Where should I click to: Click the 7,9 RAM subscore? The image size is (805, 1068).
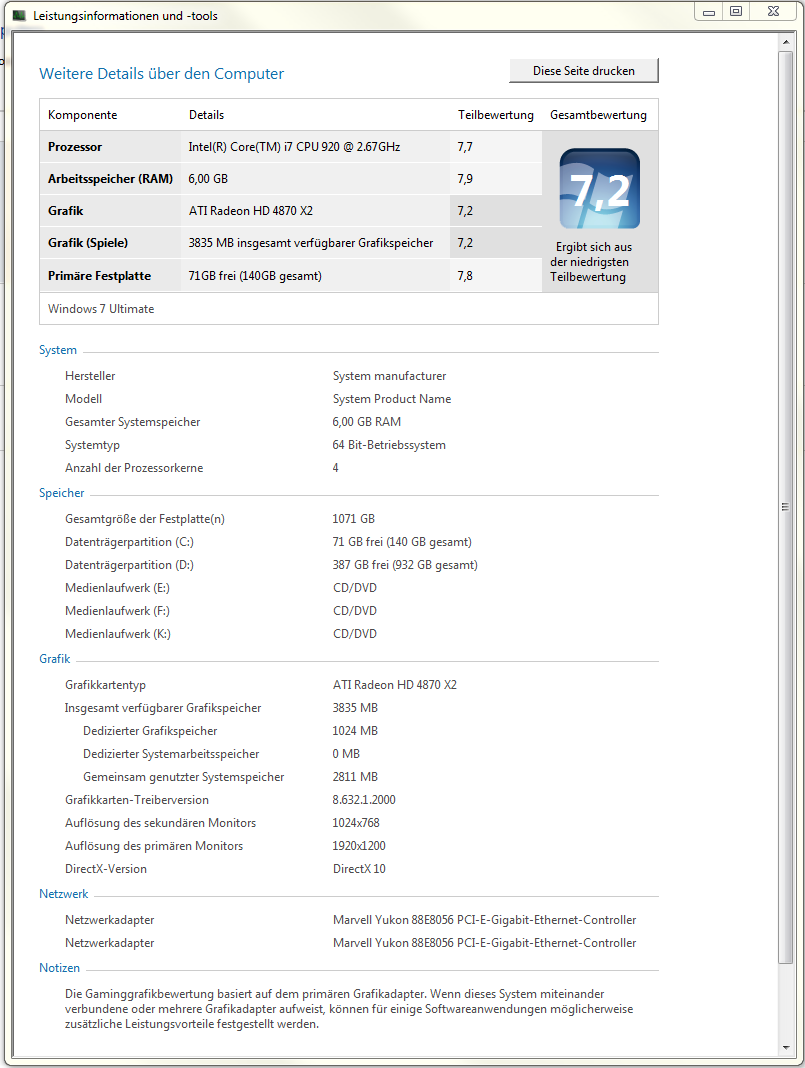[465, 179]
